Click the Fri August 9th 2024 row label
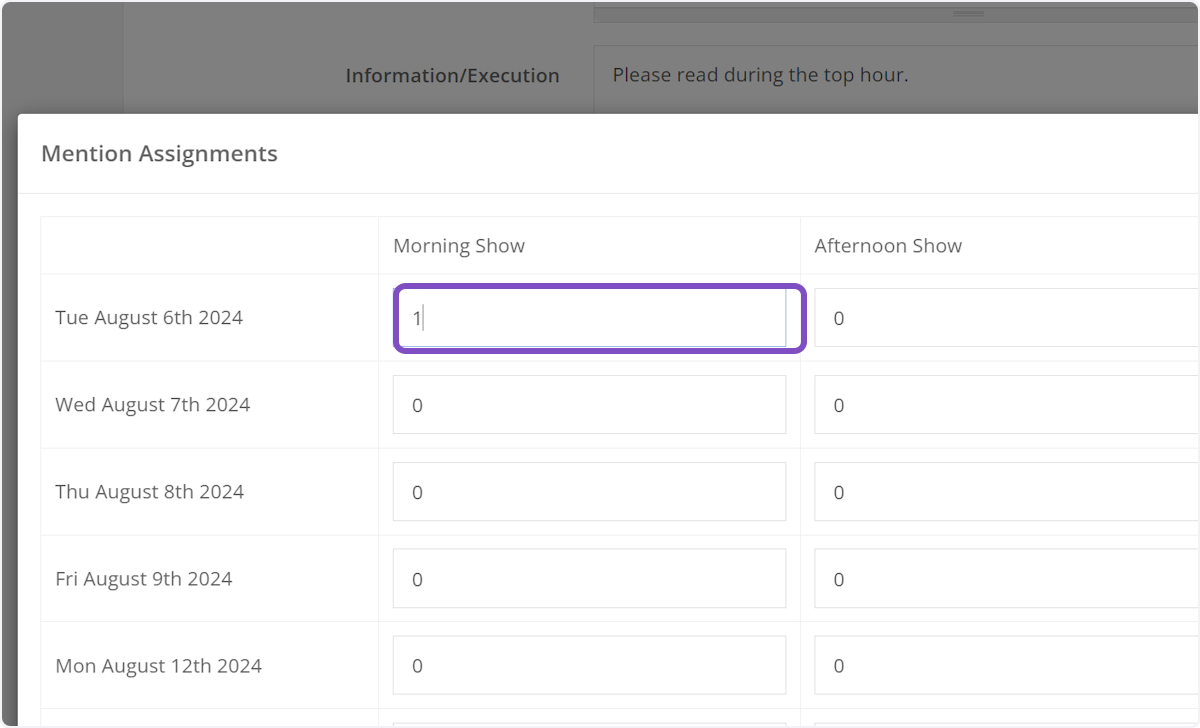The image size is (1200, 728). coord(143,579)
